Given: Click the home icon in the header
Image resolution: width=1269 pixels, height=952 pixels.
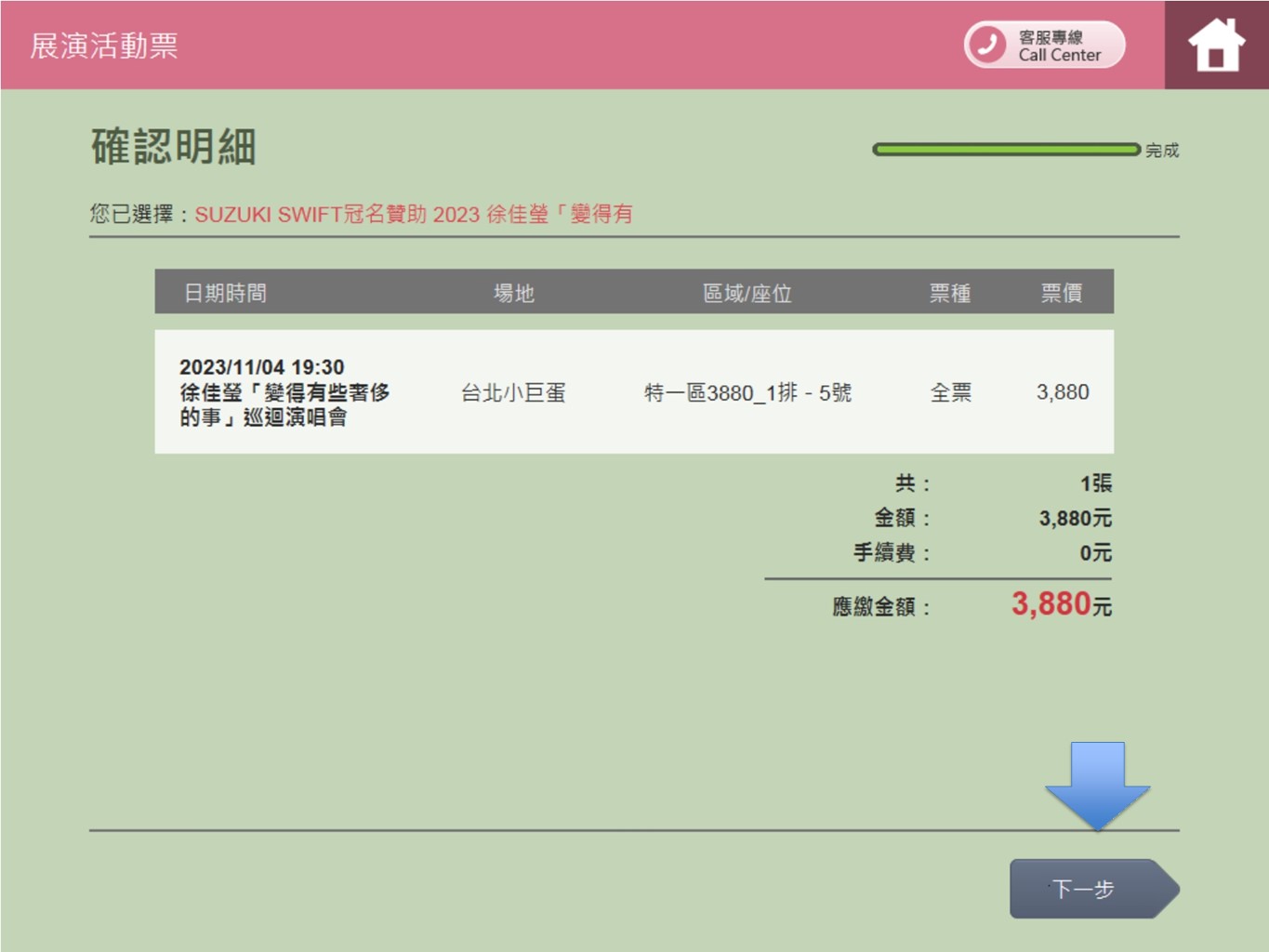Looking at the screenshot, I should point(1216,45).
